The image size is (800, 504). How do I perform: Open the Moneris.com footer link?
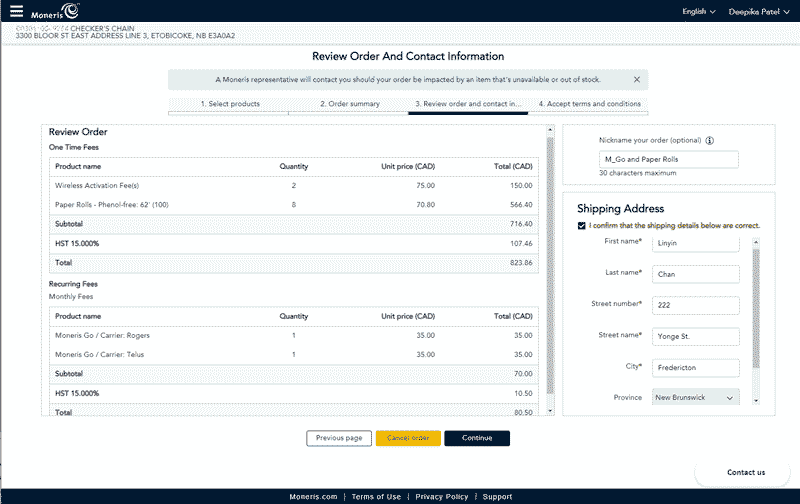(x=313, y=496)
